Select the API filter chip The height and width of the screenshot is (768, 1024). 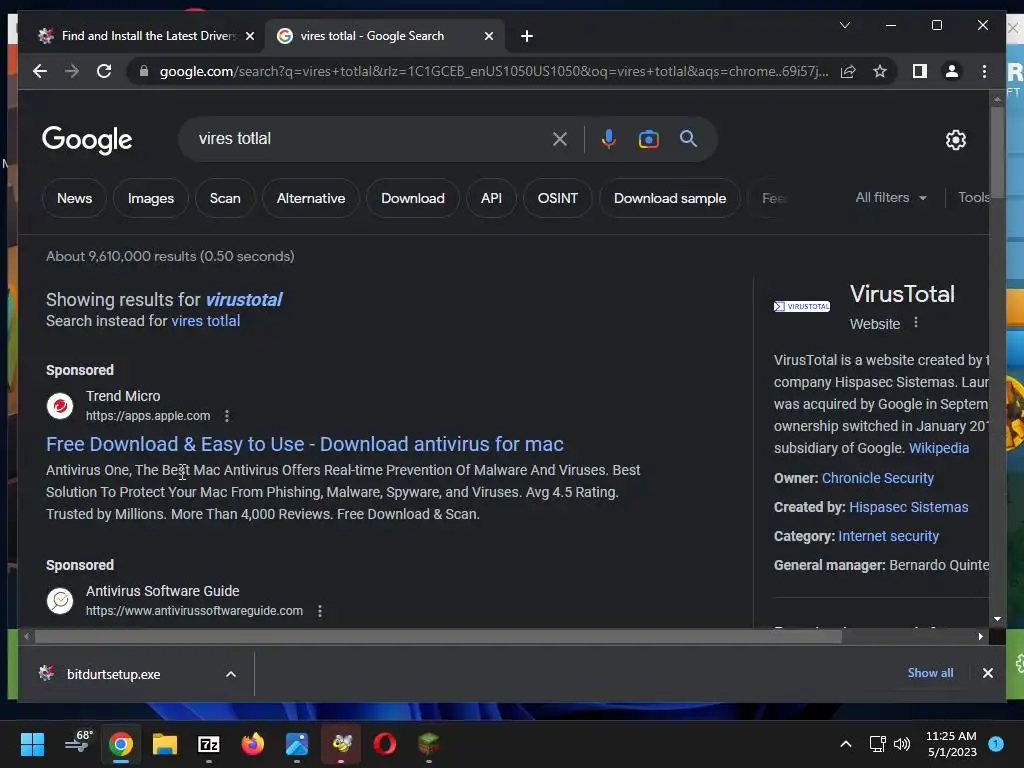click(x=491, y=198)
